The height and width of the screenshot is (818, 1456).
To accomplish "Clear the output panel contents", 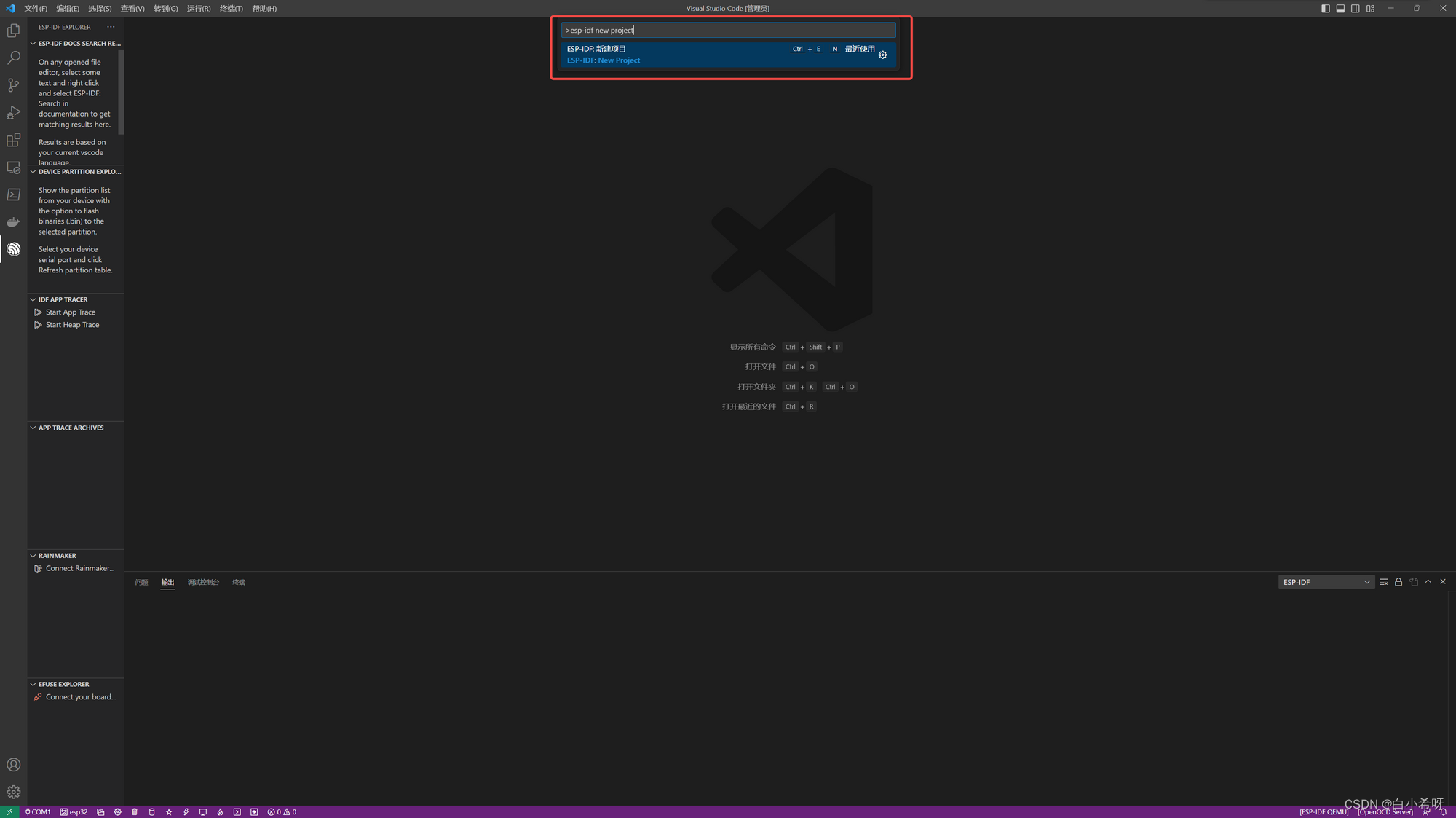I will point(1383,582).
